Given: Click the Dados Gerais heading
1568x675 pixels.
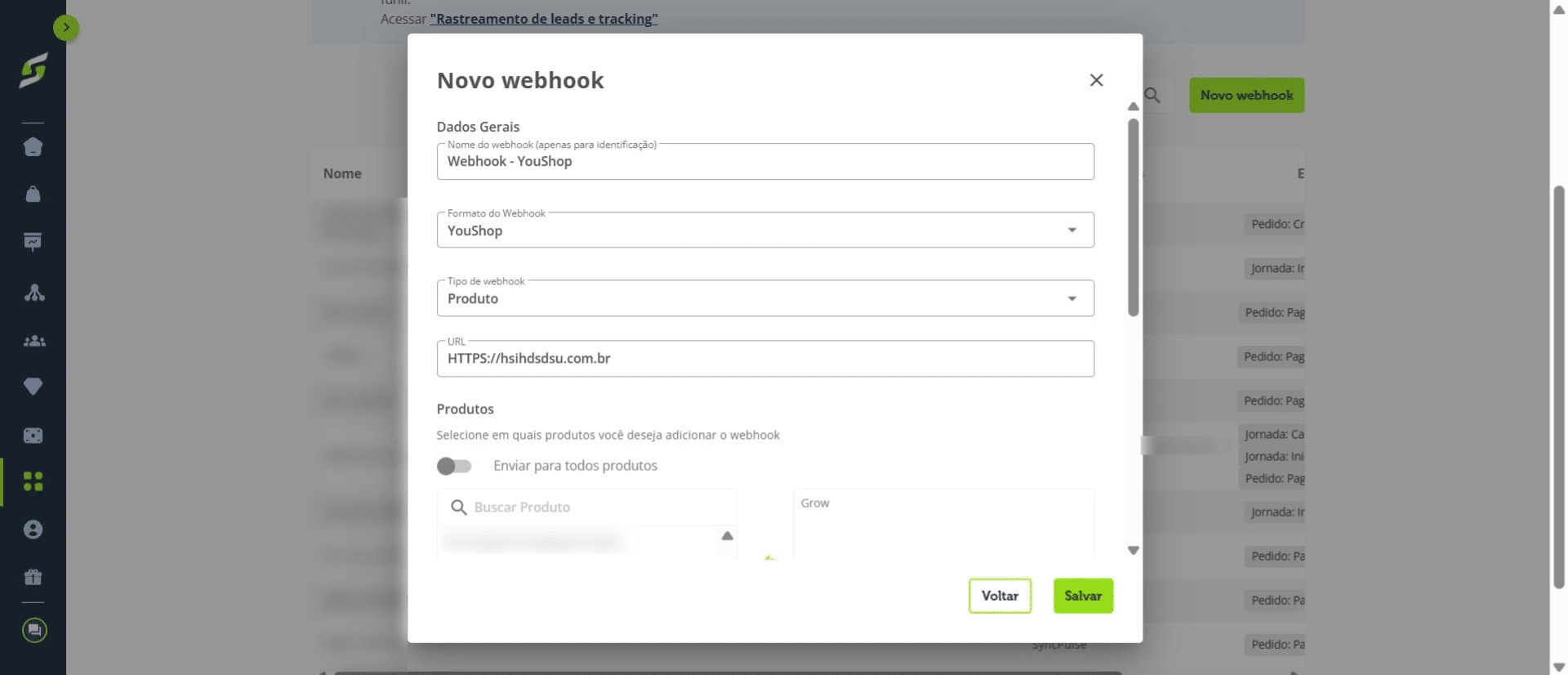Looking at the screenshot, I should point(478,127).
